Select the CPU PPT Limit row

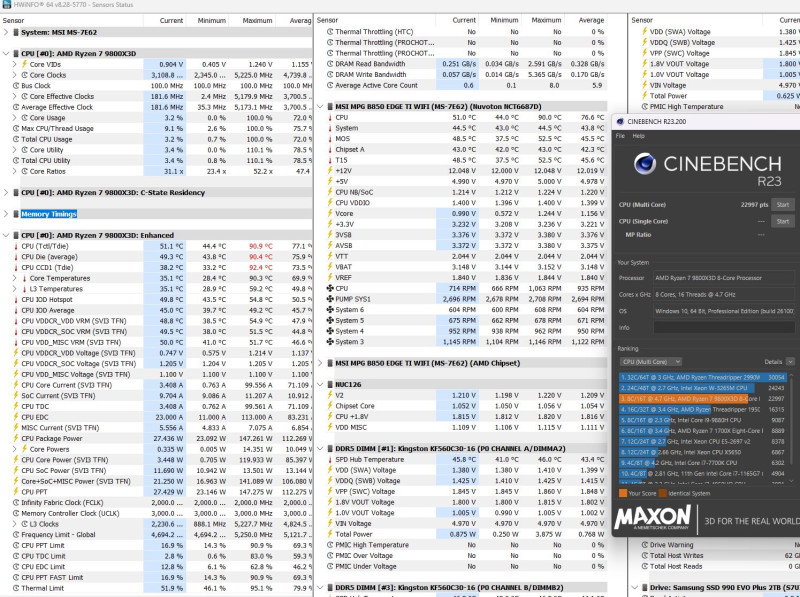(156, 545)
